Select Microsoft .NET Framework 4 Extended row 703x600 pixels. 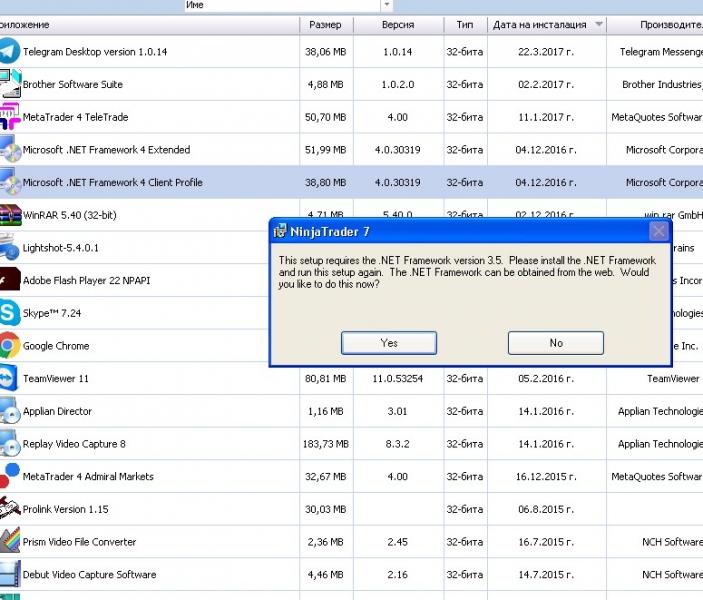click(x=352, y=150)
